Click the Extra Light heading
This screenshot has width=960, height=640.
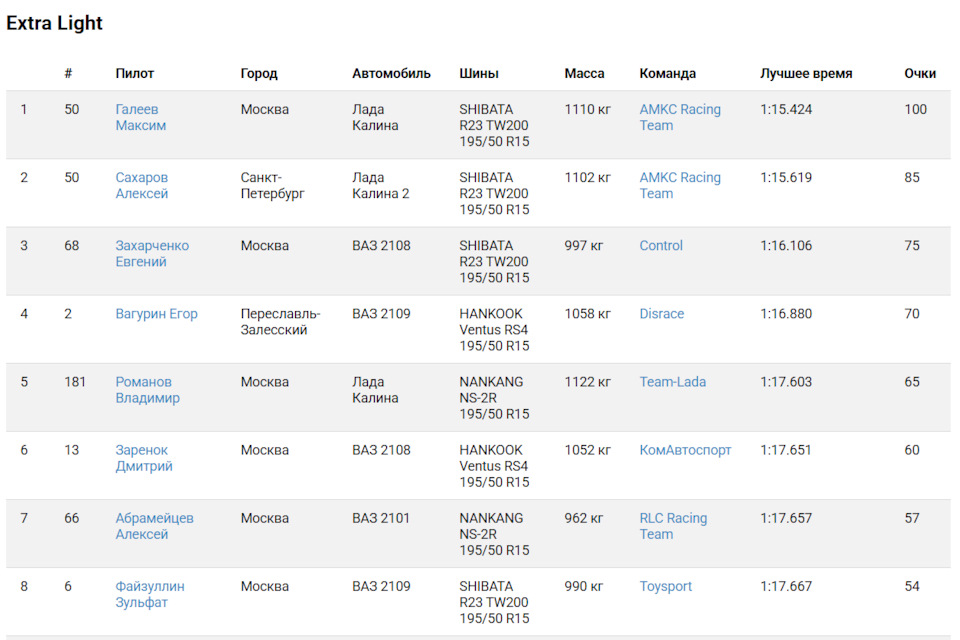click(x=54, y=23)
